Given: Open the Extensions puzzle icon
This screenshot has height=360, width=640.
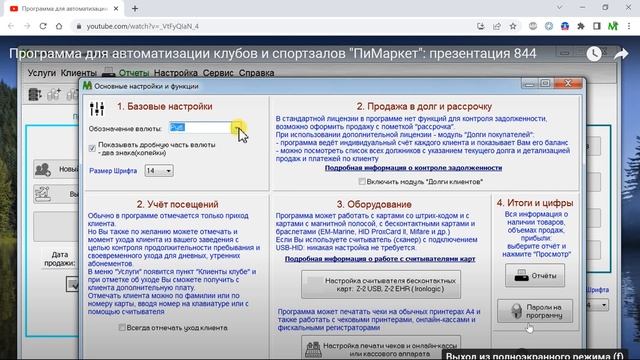Looking at the screenshot, I should click(581, 26).
